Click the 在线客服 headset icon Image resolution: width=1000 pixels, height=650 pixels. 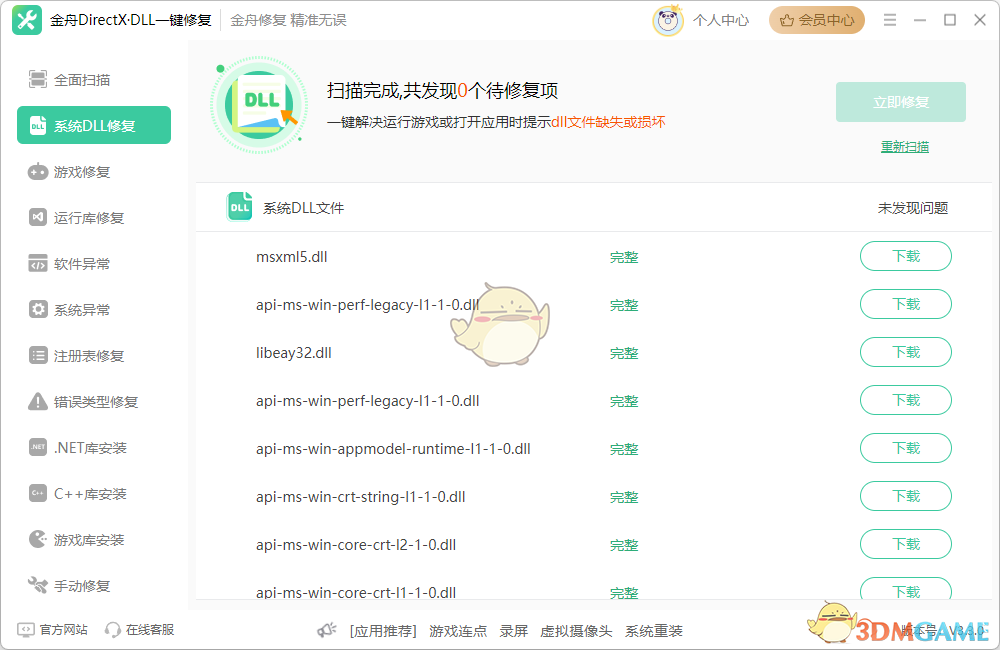tap(113, 630)
